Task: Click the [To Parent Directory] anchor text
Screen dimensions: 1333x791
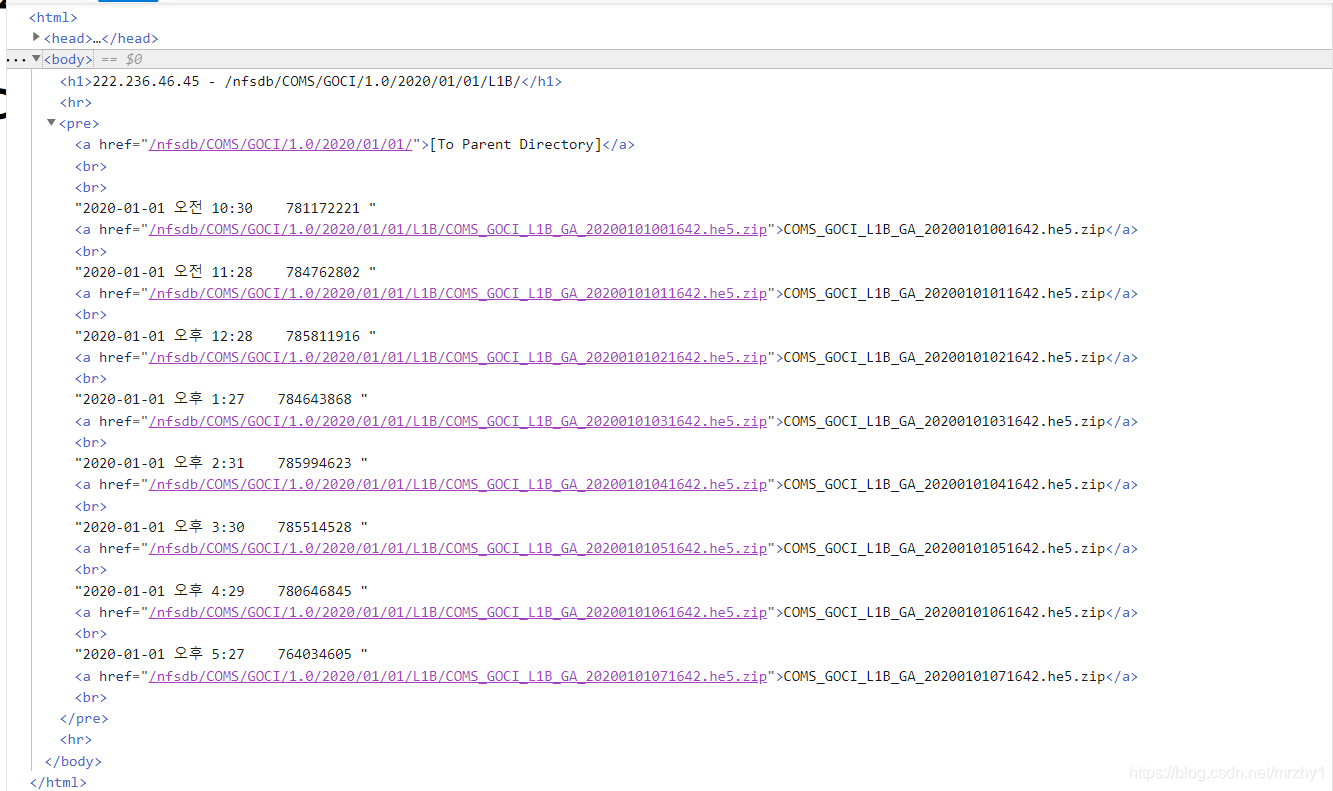Action: [x=515, y=145]
